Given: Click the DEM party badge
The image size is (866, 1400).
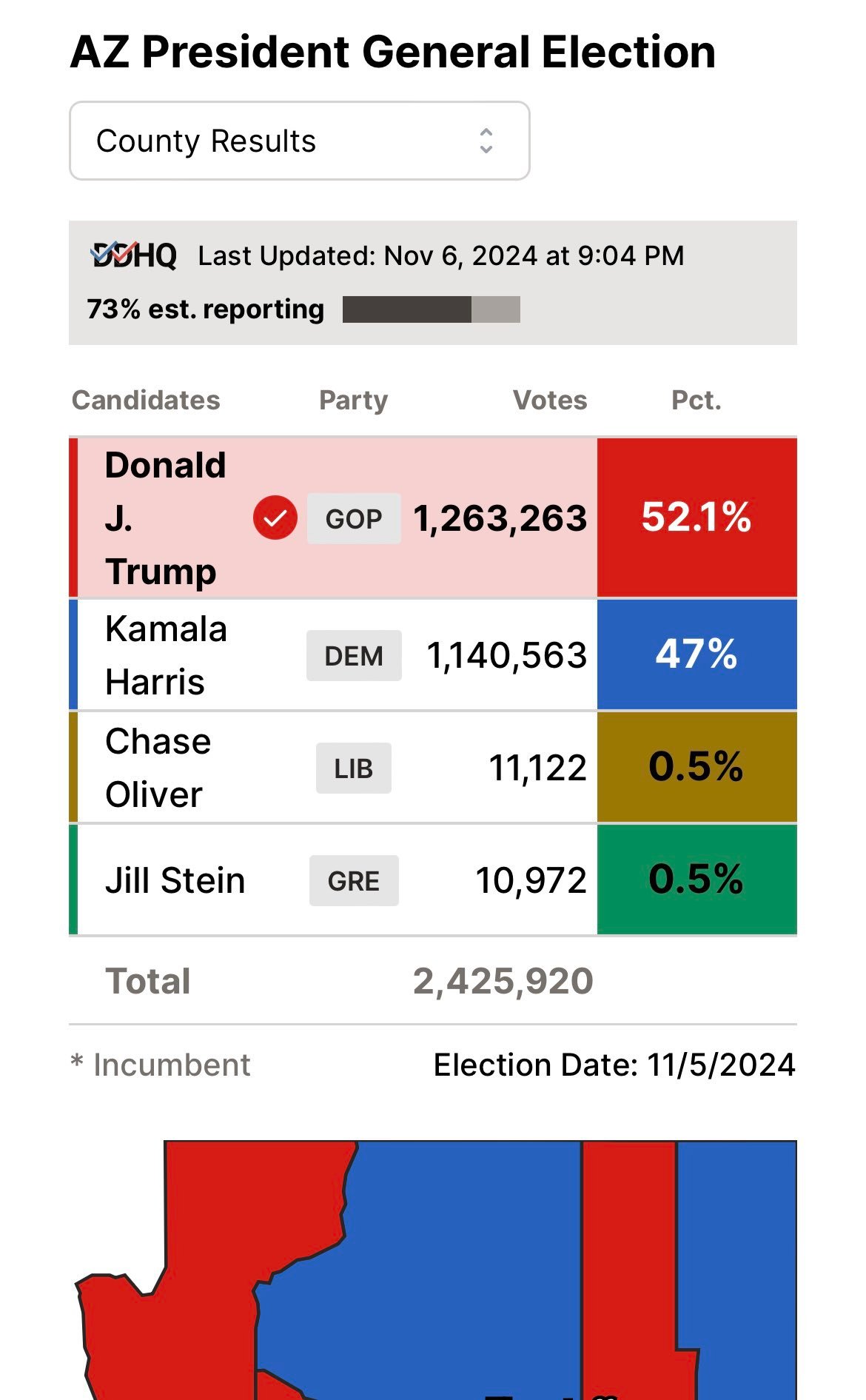Looking at the screenshot, I should 354,656.
